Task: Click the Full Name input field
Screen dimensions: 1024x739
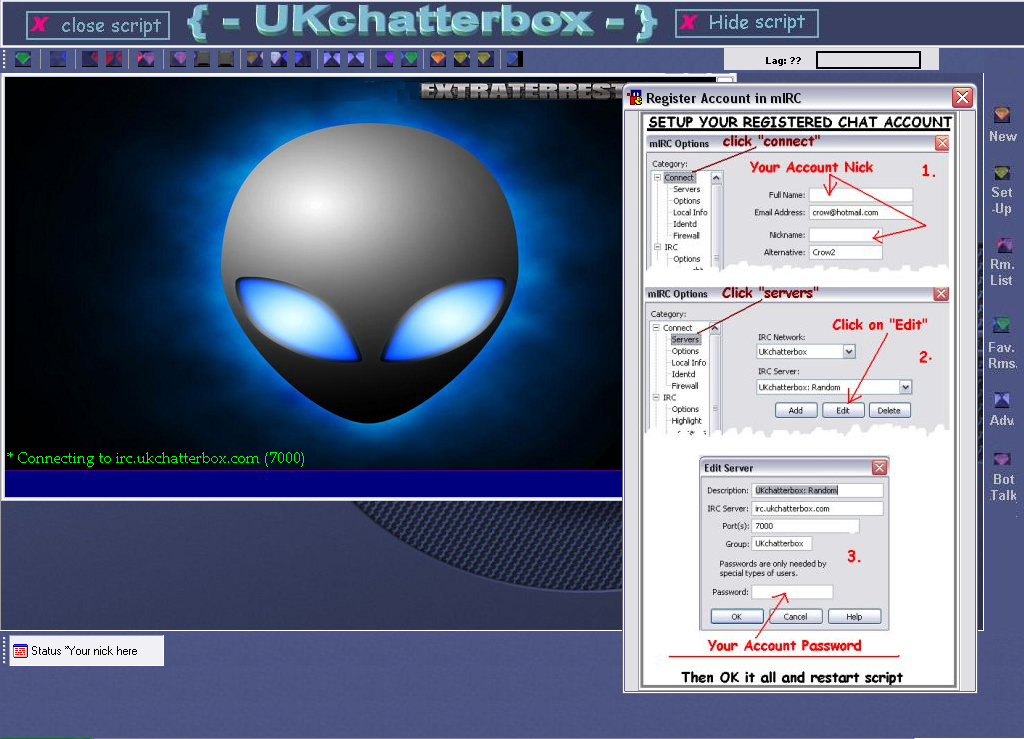Action: tap(861, 195)
